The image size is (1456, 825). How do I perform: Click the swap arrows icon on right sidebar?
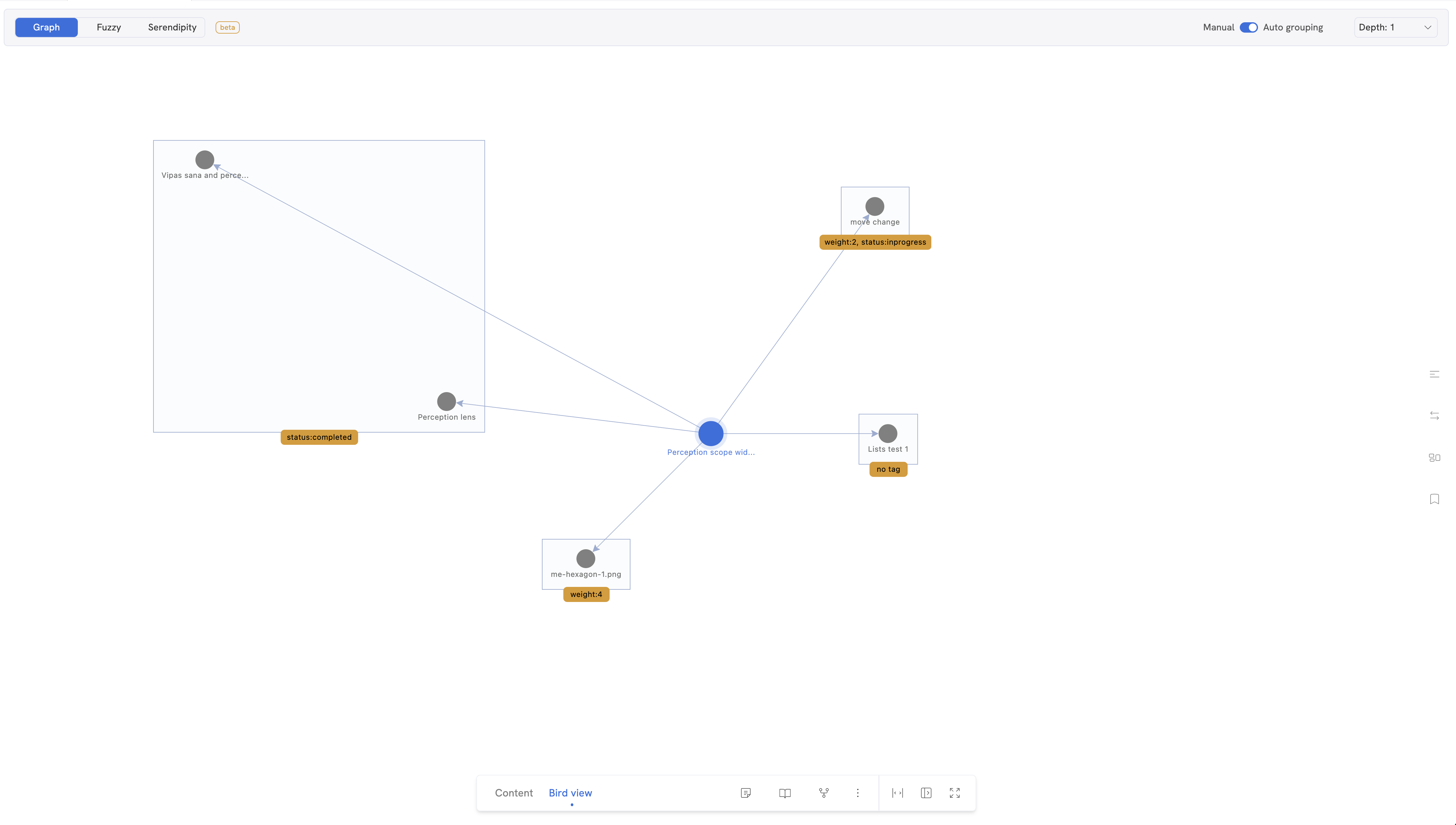pos(1434,416)
